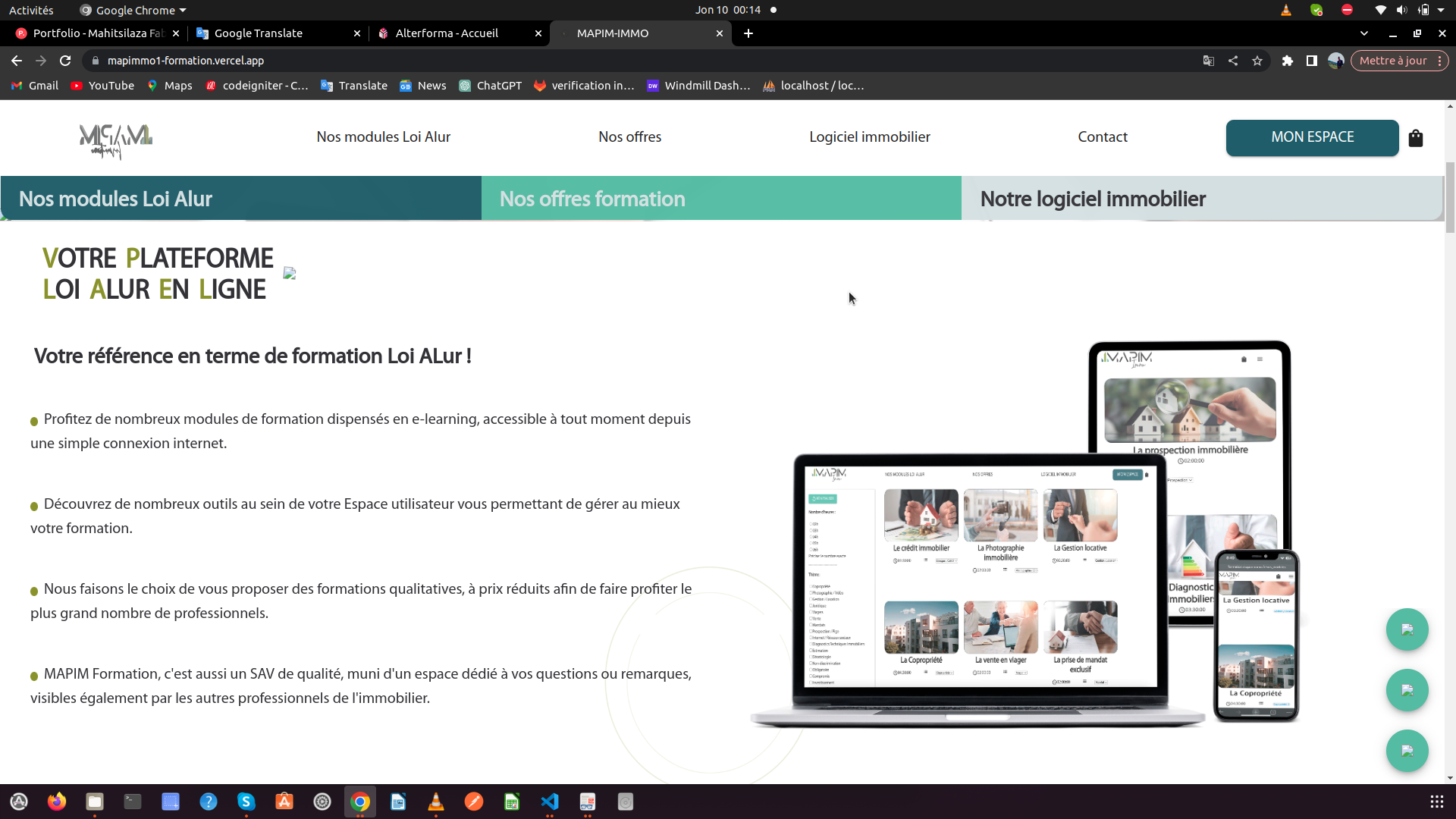The image size is (1456, 819).
Task: Launch VLC media player from the dock
Action: [x=436, y=802]
